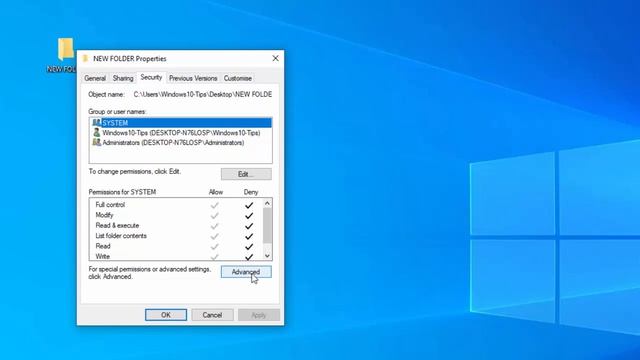This screenshot has width=640, height=360.
Task: Click the Modify Allow checkmark
Action: [215, 216]
